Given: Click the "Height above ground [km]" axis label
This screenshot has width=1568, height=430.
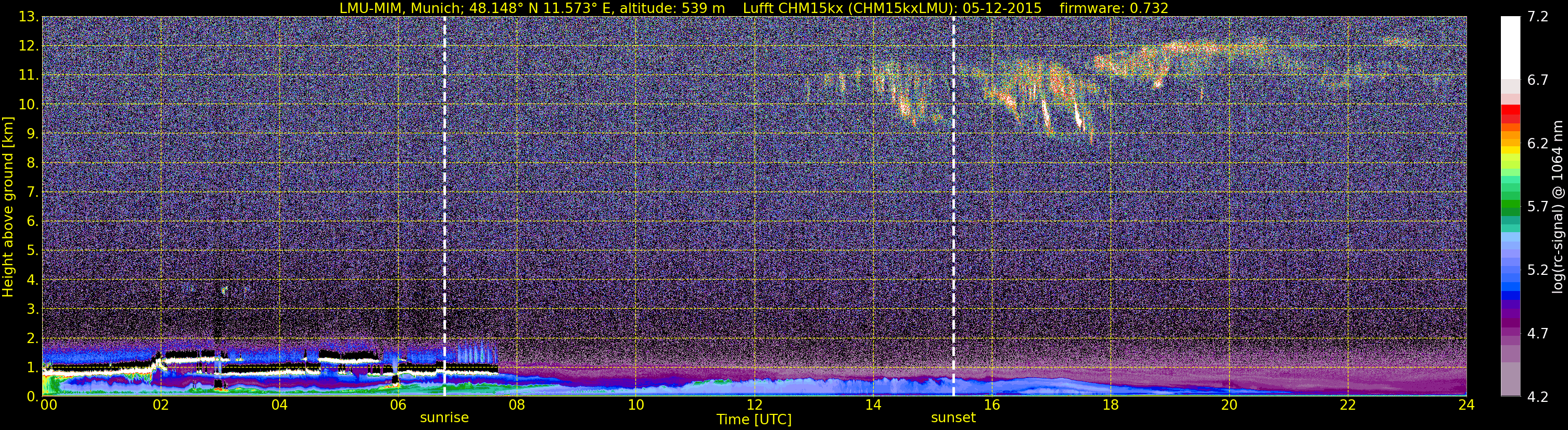Looking at the screenshot, I should click(8, 207).
